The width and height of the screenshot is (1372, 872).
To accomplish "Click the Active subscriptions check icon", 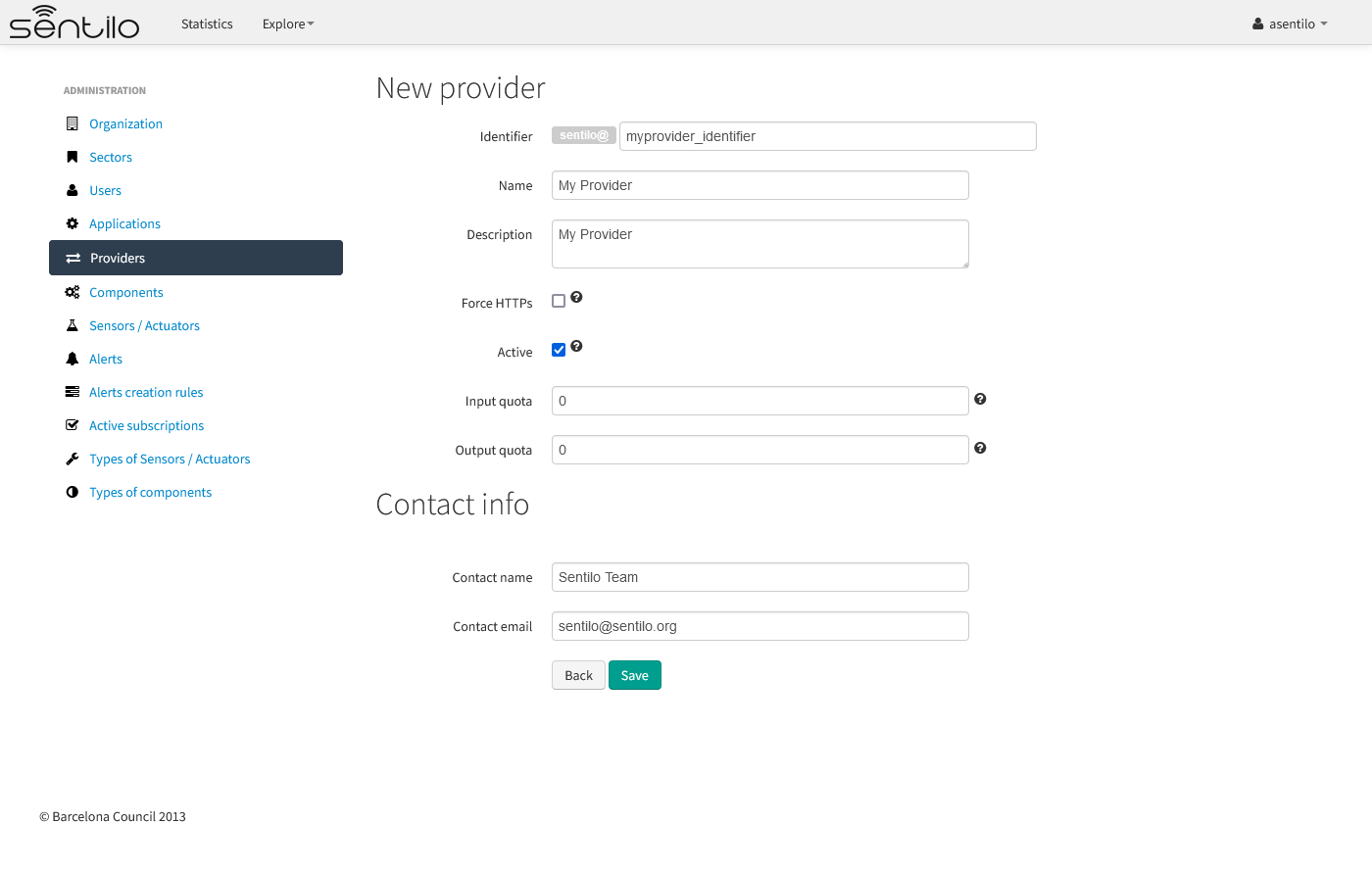I will click(72, 425).
